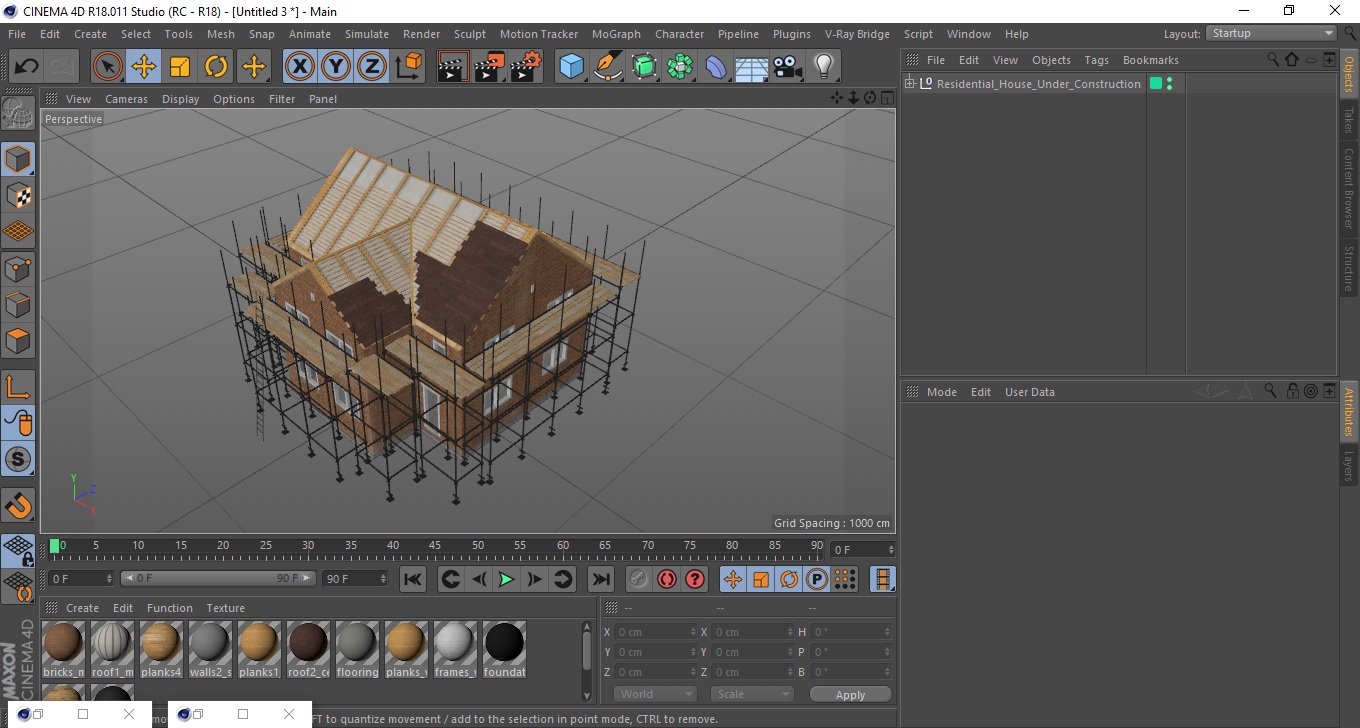Click the Record Active Objects key icon

point(638,579)
